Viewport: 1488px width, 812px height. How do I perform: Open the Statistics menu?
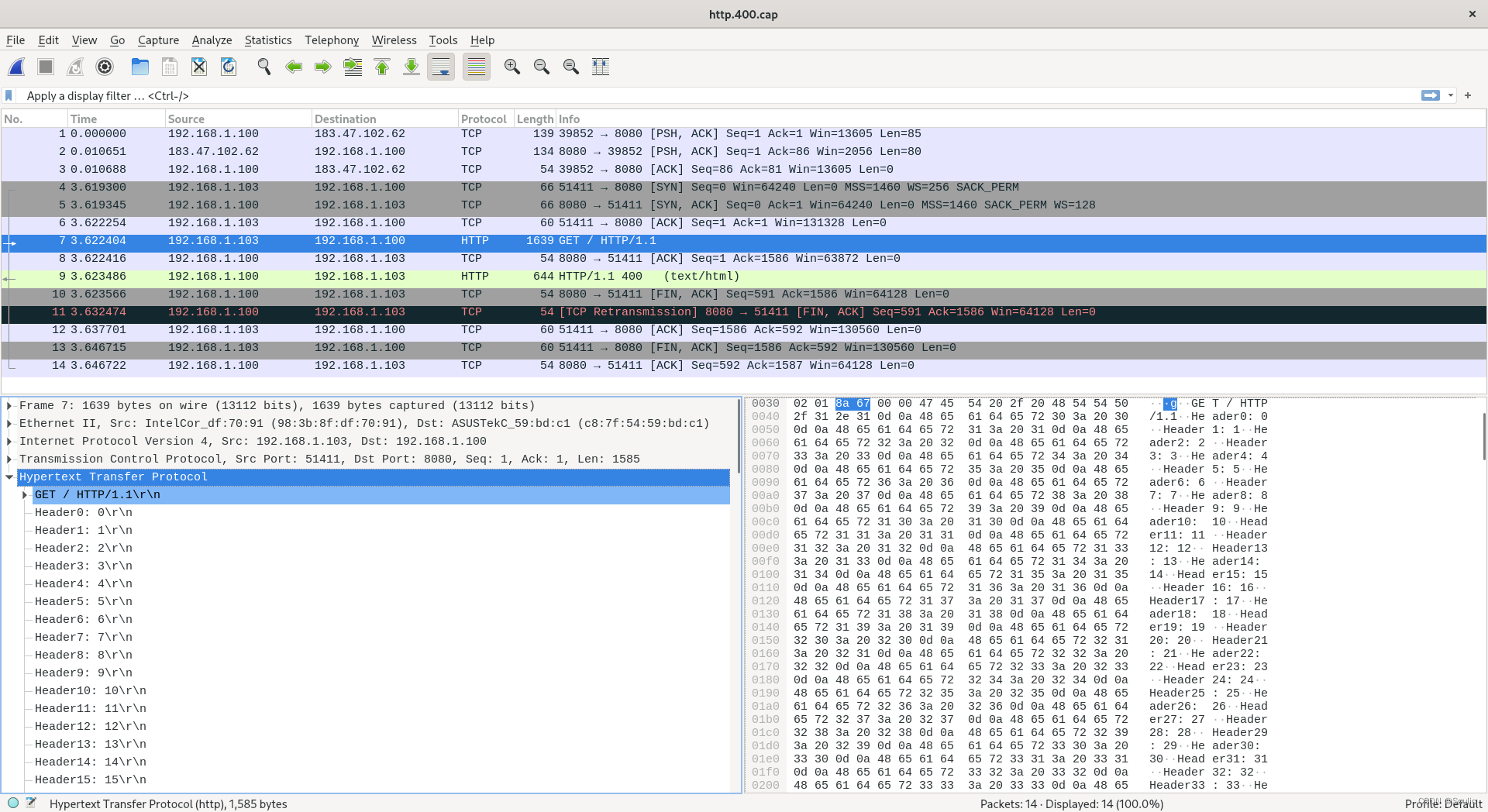268,40
